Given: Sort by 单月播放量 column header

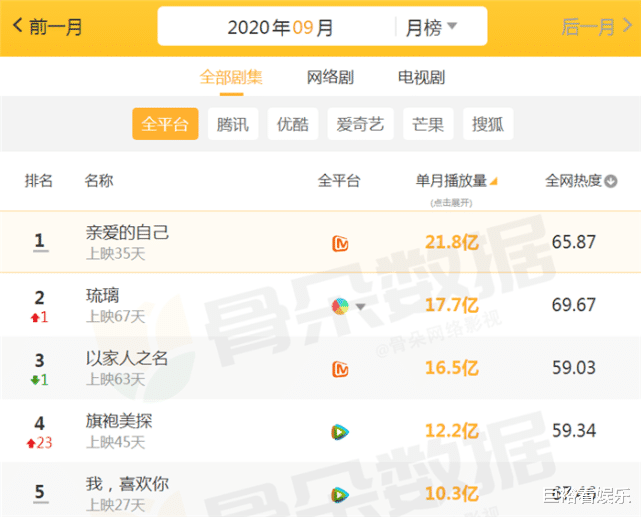Looking at the screenshot, I should coord(456,181).
